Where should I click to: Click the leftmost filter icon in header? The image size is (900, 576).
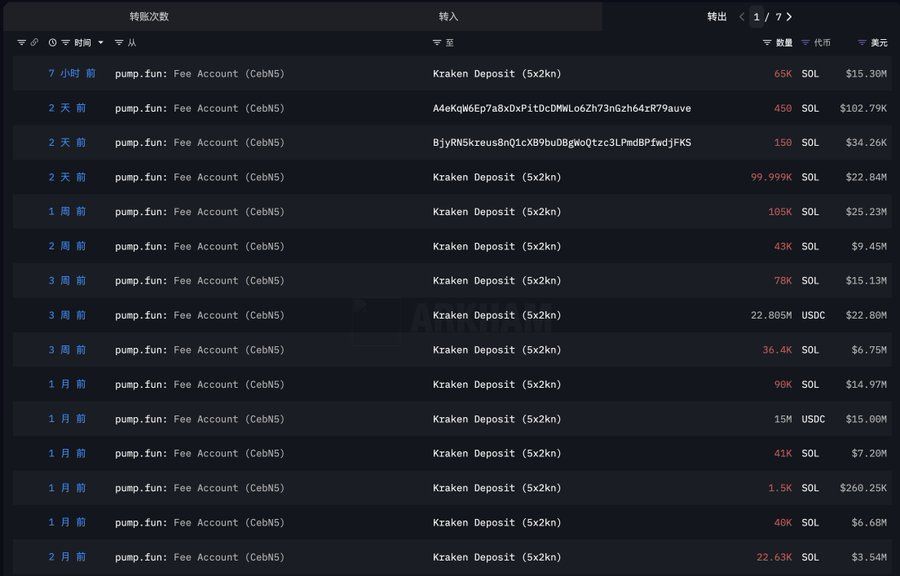(22, 43)
